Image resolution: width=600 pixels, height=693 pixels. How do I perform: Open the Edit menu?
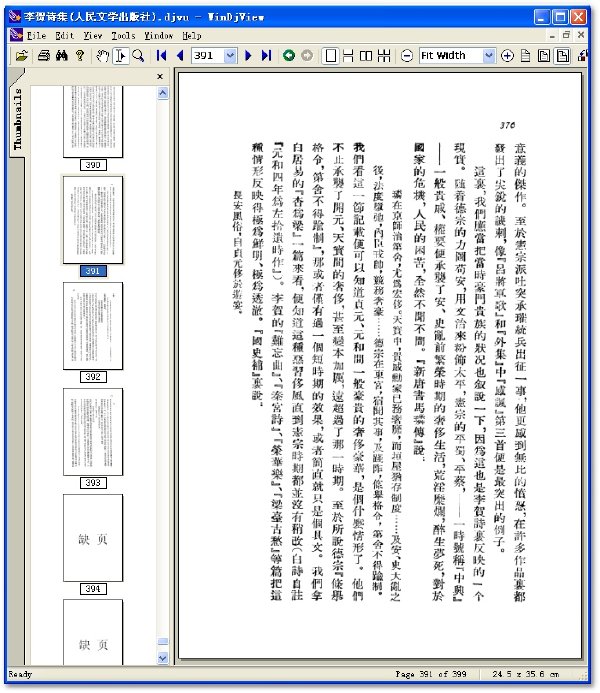click(x=65, y=35)
